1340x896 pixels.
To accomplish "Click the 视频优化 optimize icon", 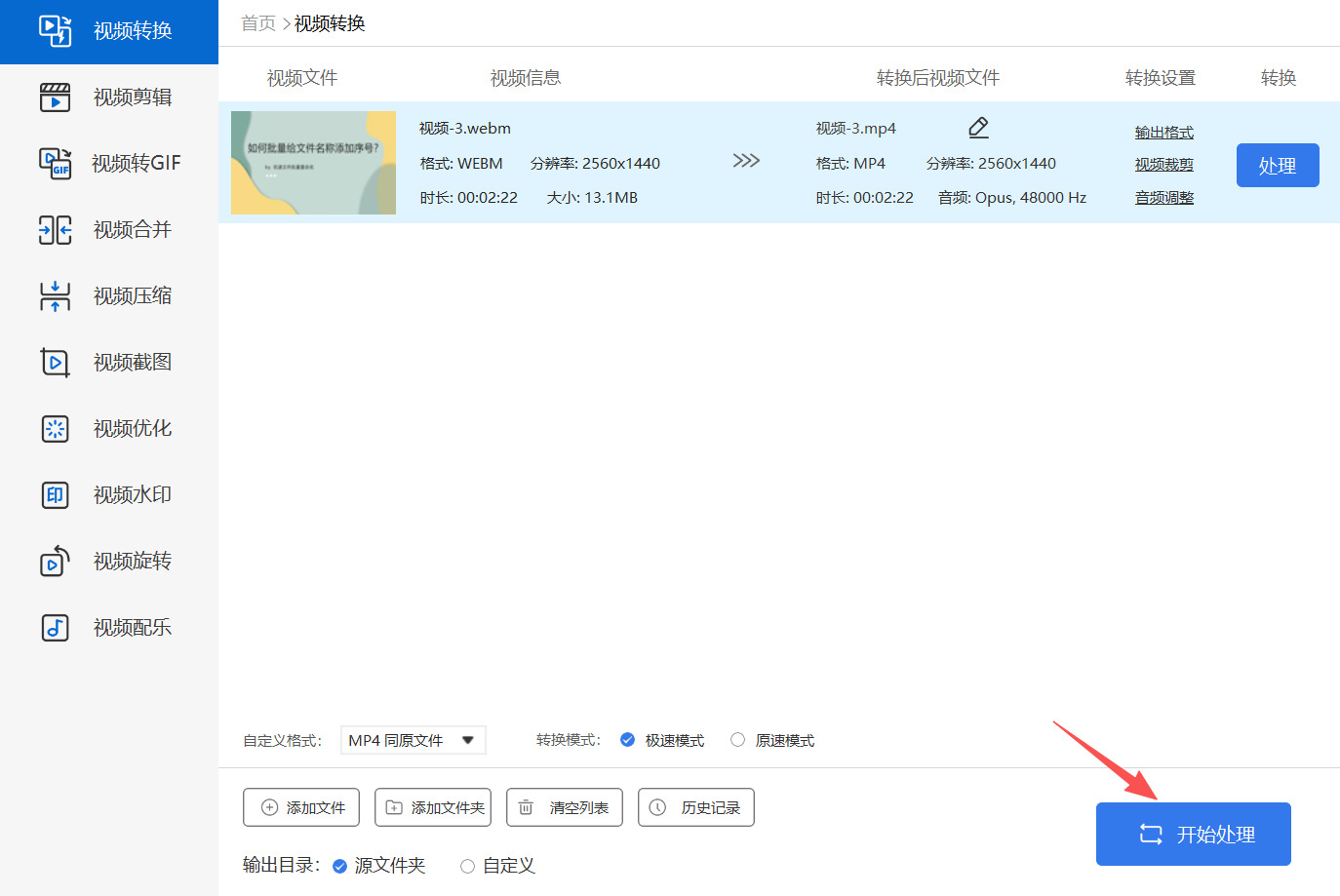I will click(x=56, y=429).
